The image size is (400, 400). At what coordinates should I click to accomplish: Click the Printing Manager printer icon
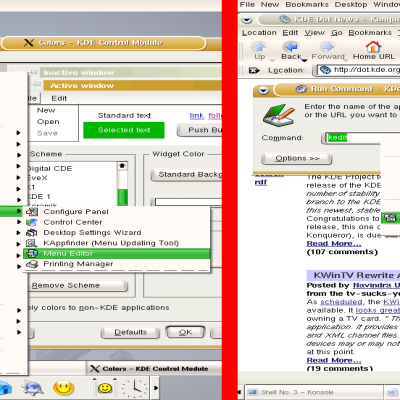tap(32, 264)
